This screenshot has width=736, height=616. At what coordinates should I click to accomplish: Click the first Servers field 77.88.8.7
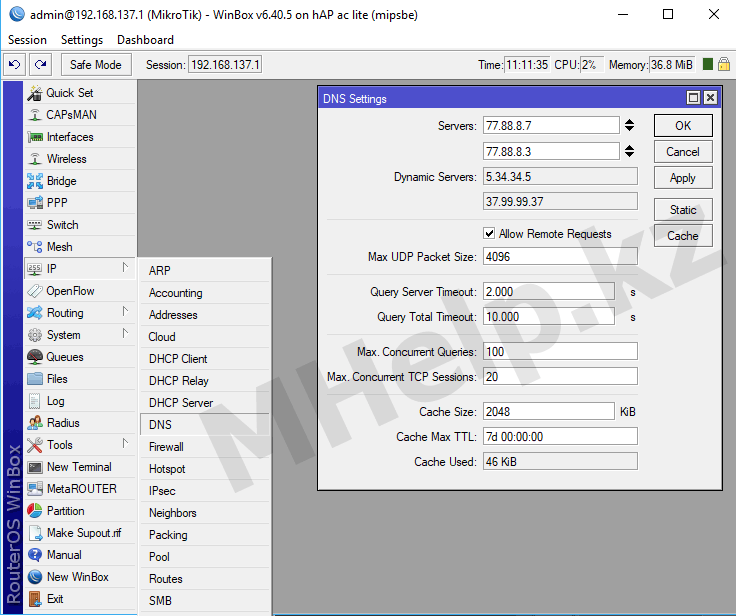tap(551, 125)
